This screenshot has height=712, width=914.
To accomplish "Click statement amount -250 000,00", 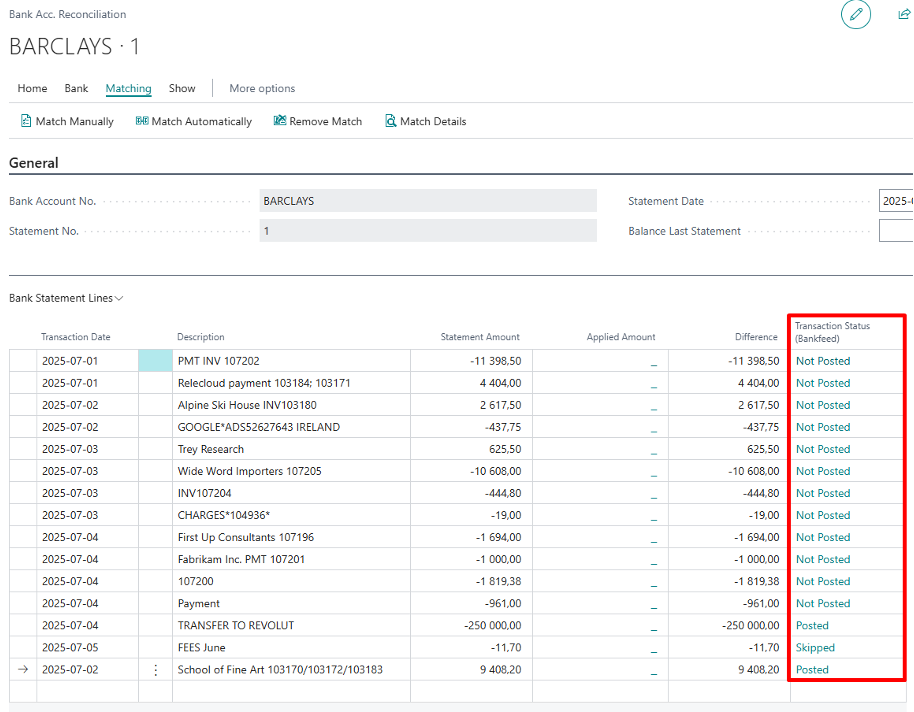I will [493, 626].
